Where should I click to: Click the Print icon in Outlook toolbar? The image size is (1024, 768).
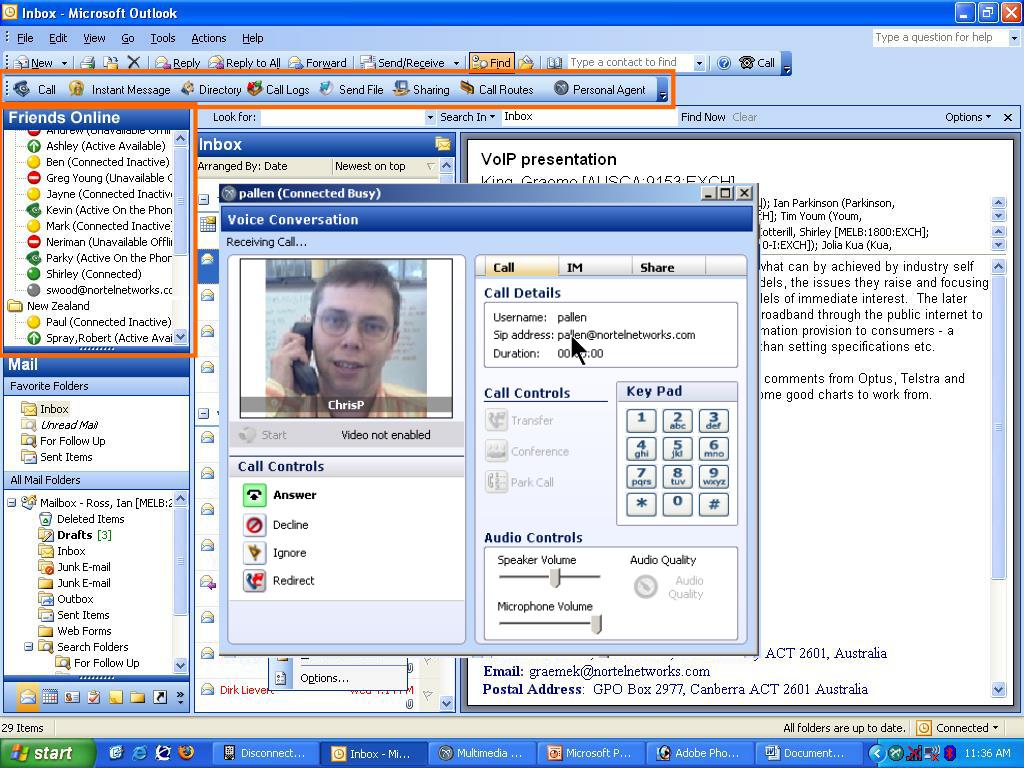click(x=88, y=63)
